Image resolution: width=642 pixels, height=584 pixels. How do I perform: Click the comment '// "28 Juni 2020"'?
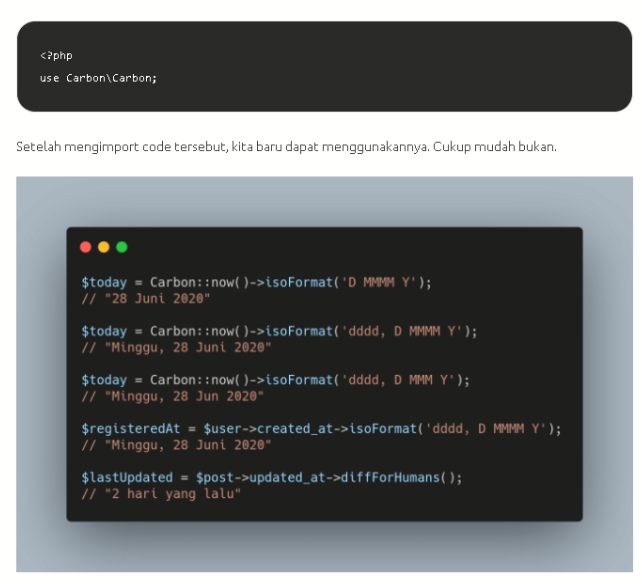click(146, 299)
